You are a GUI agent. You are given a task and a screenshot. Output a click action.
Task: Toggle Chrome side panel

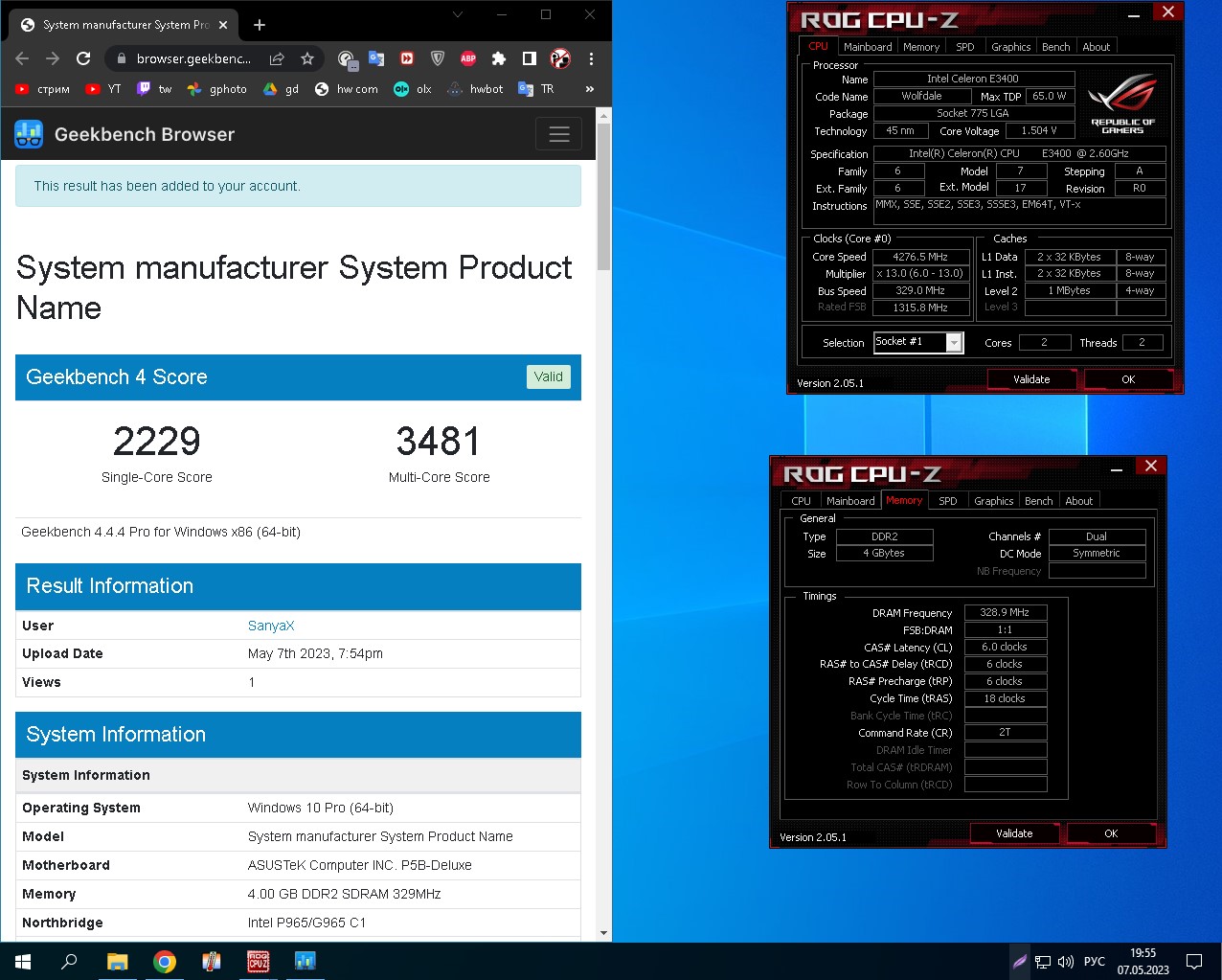[530, 58]
